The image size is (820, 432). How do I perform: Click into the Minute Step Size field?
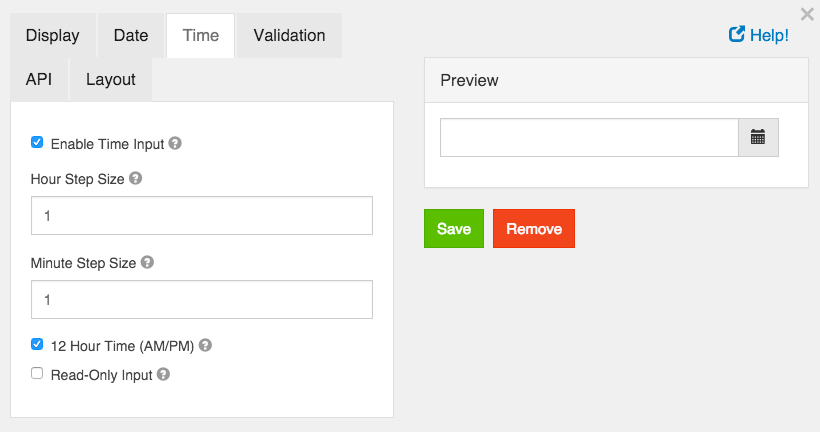[202, 300]
